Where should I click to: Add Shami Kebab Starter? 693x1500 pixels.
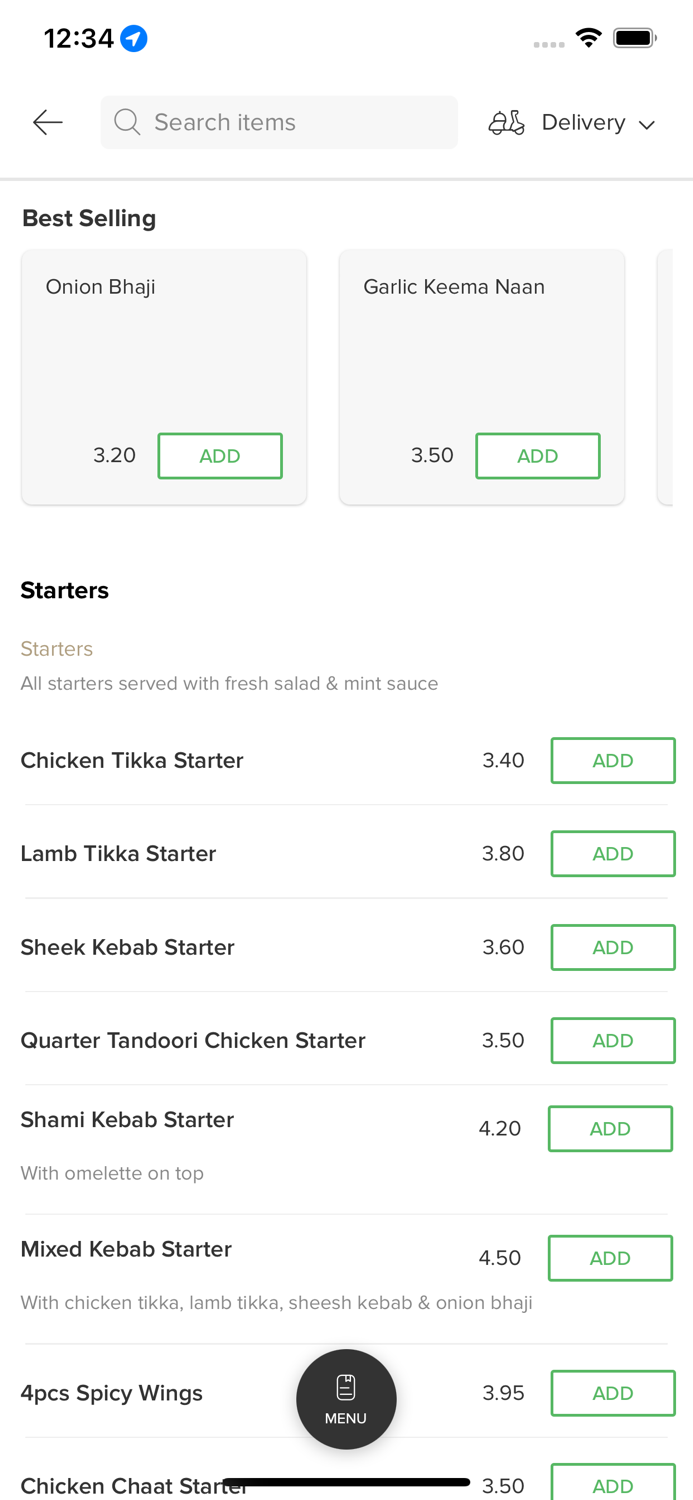pyautogui.click(x=610, y=1129)
